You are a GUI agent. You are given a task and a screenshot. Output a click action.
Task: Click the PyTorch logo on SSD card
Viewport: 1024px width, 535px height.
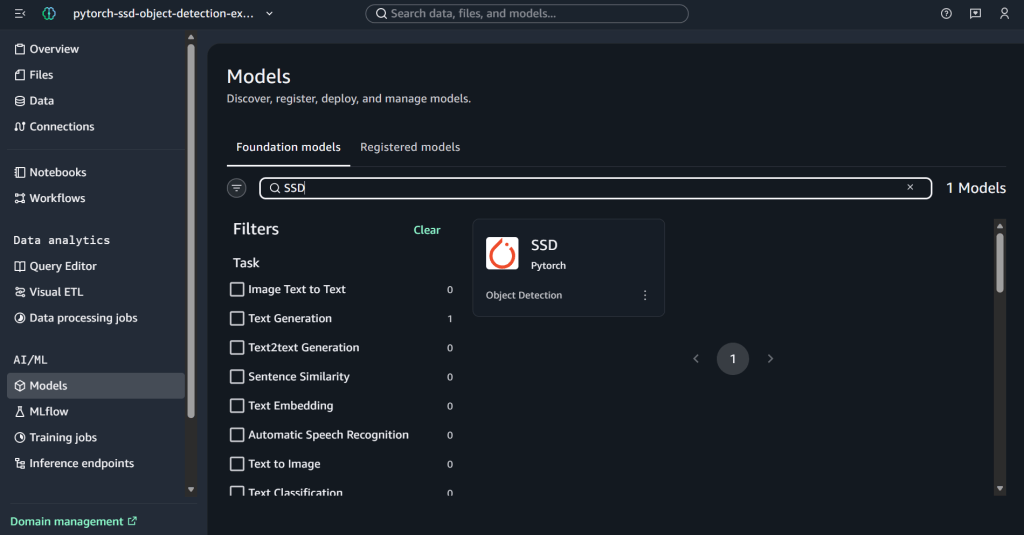pyautogui.click(x=502, y=253)
